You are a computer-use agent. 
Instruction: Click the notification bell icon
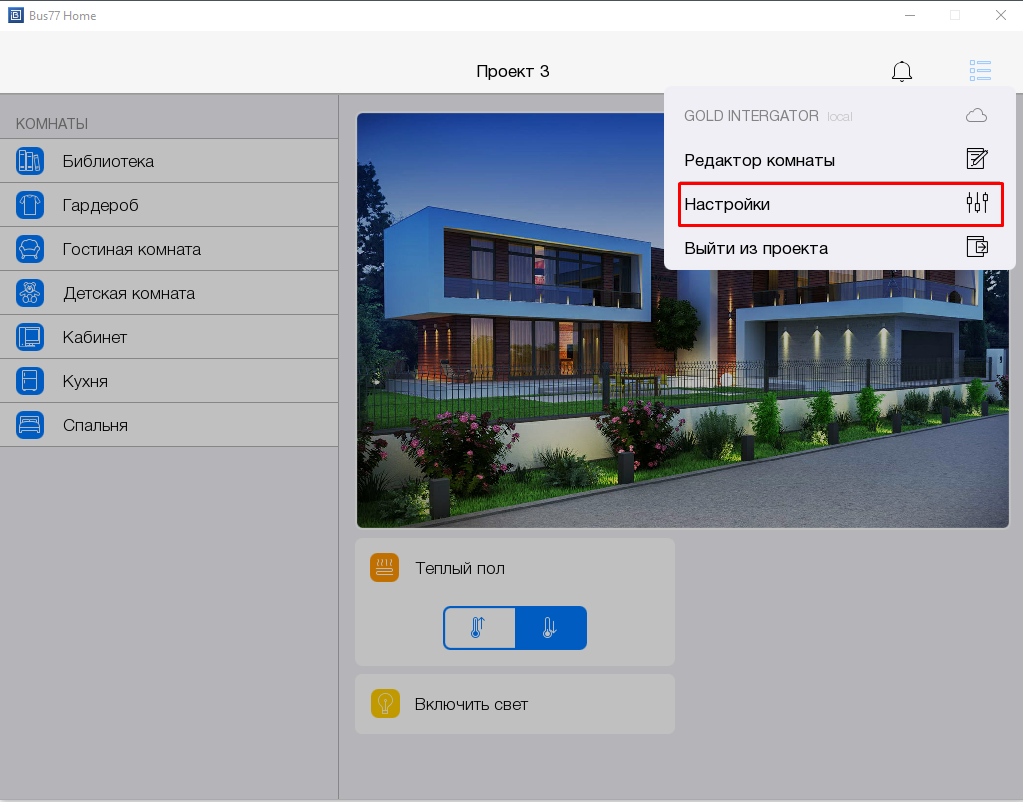click(901, 71)
